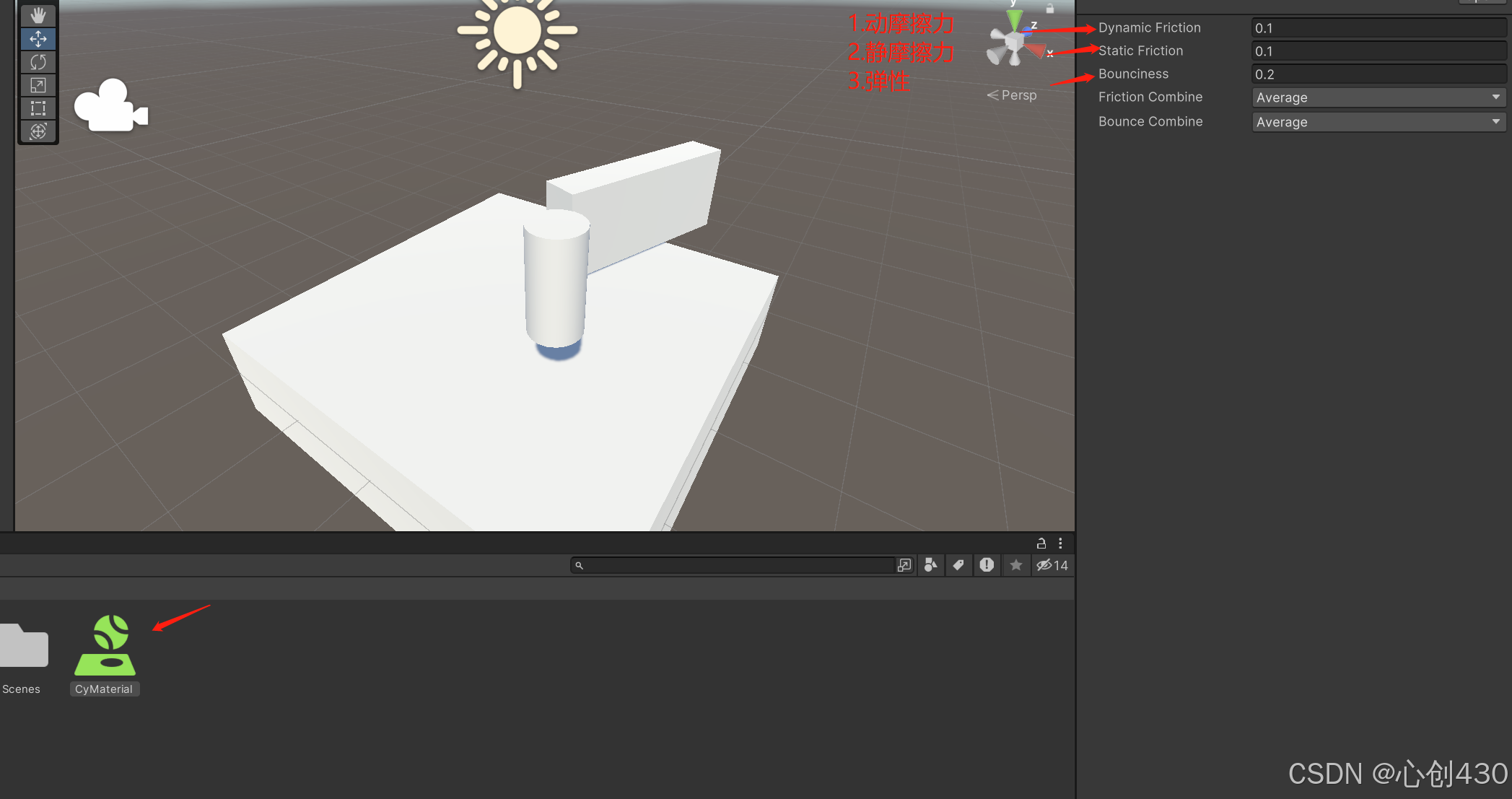The height and width of the screenshot is (799, 1512).
Task: Click Search by Label tag icon
Action: [958, 565]
